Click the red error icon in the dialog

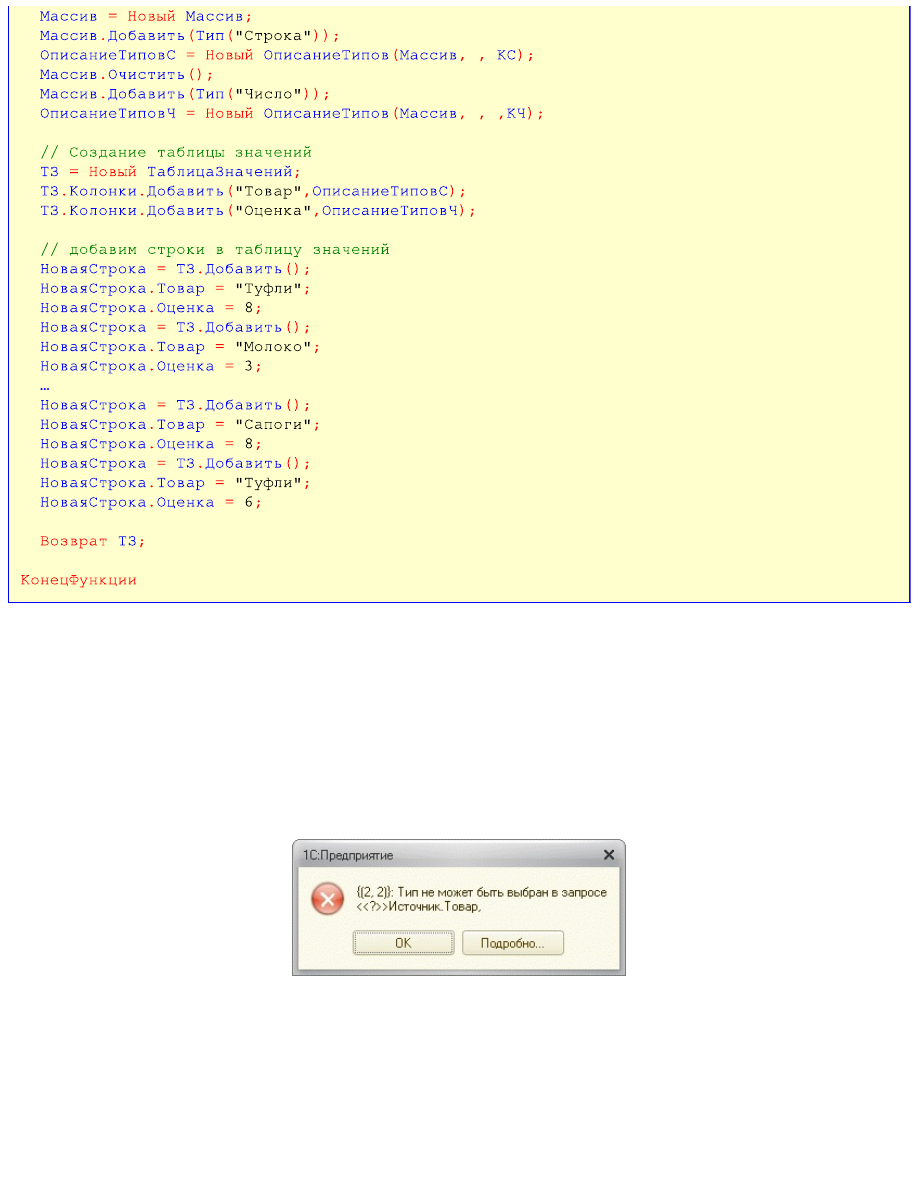pos(327,900)
